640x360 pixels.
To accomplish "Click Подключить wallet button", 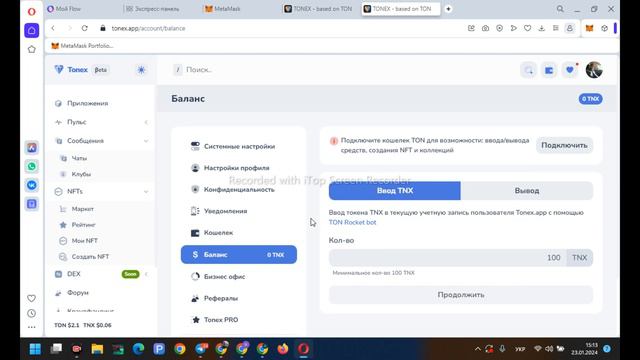I will [564, 145].
